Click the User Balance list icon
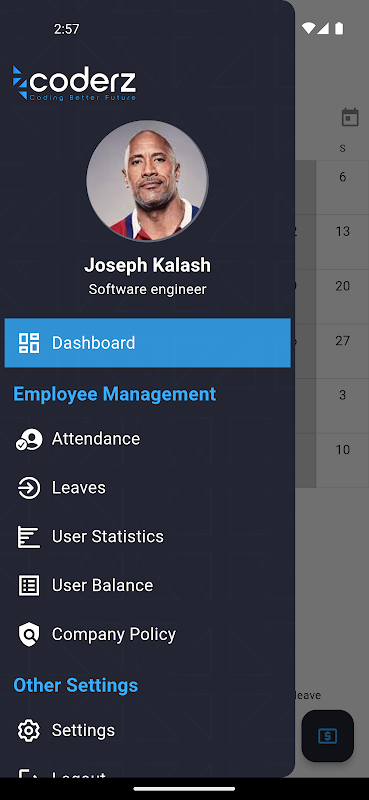This screenshot has height=800, width=369. [29, 585]
